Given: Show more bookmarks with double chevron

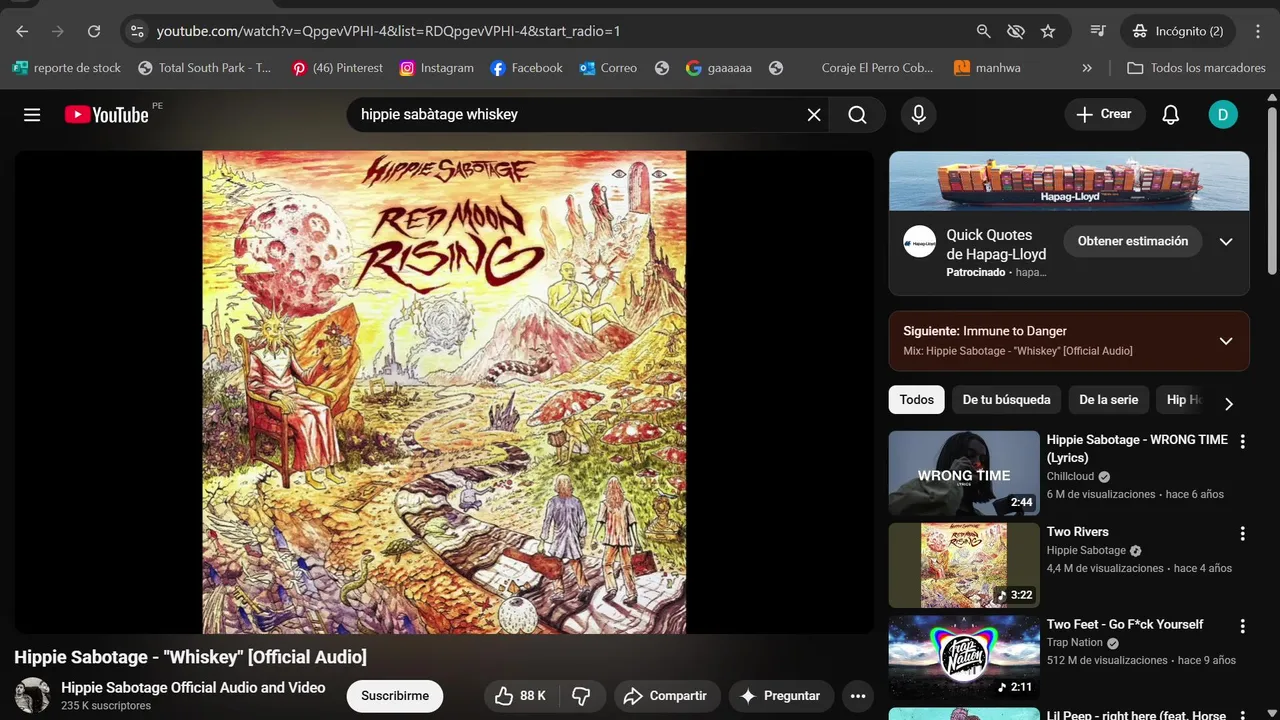Looking at the screenshot, I should [x=1087, y=68].
